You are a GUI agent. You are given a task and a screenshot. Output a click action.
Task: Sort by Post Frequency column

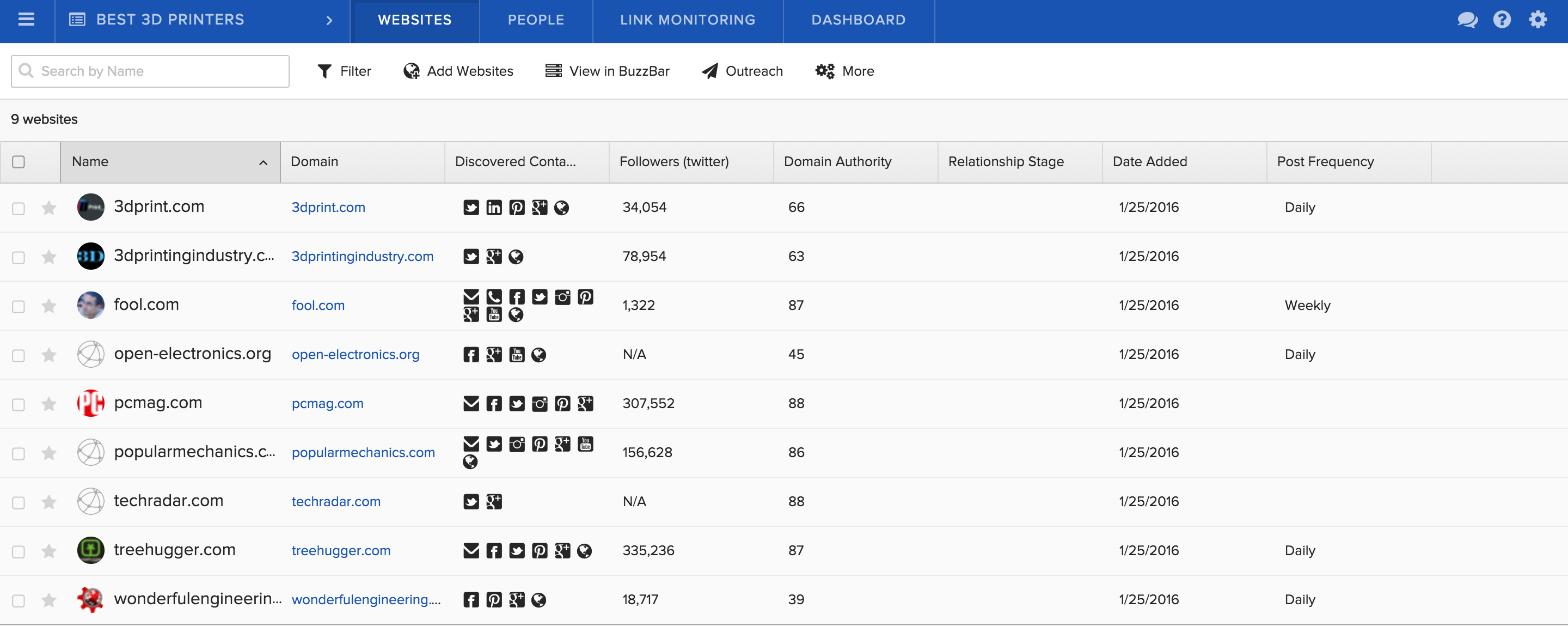coord(1348,162)
